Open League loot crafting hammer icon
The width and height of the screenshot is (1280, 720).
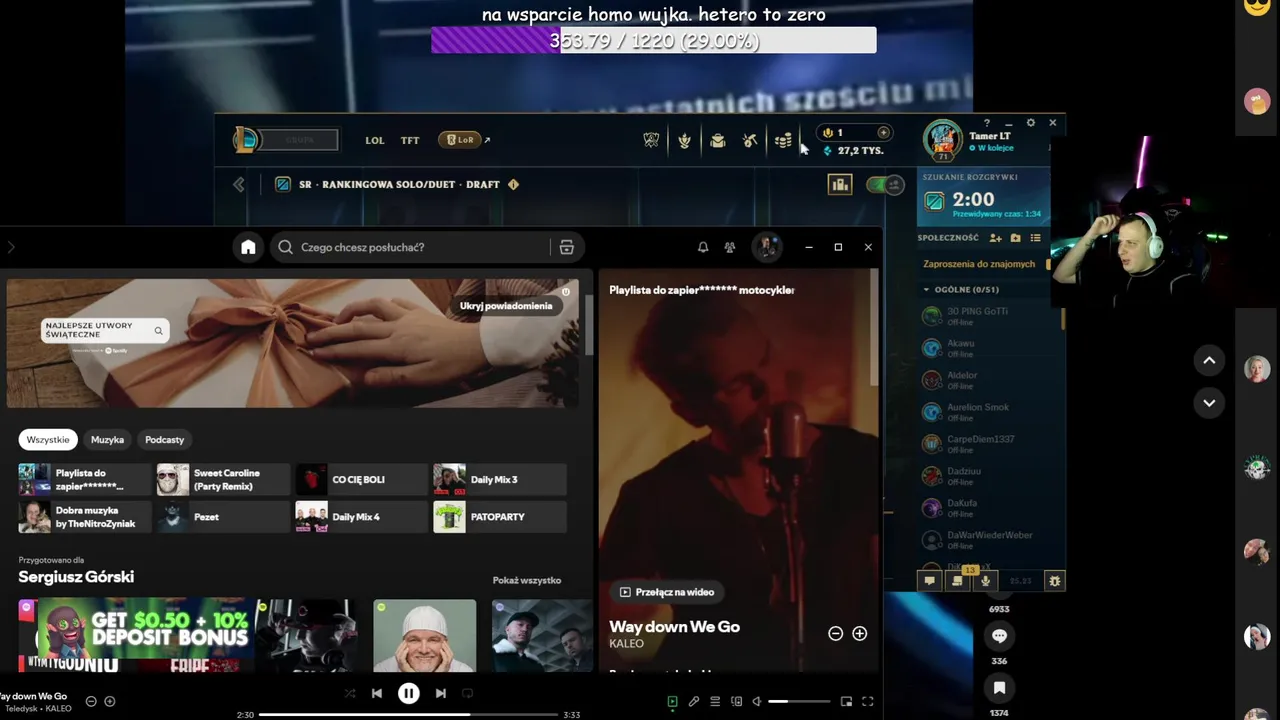click(750, 140)
